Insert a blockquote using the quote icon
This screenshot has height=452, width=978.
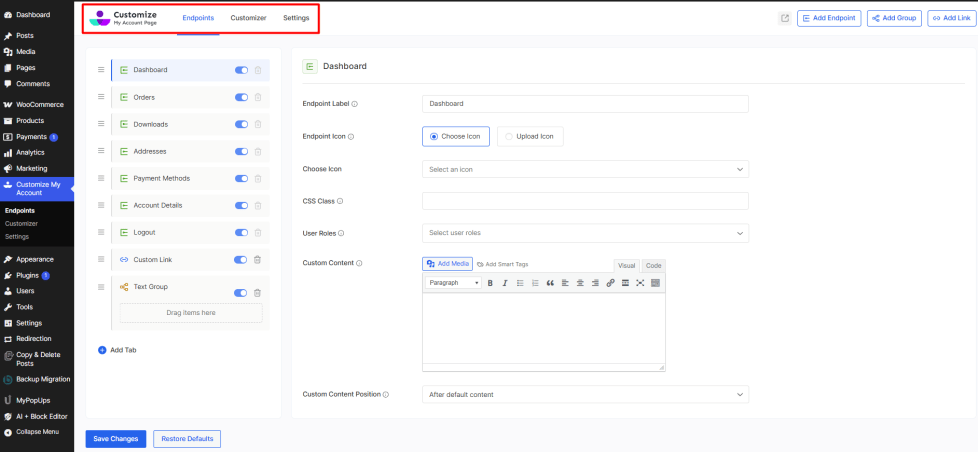coord(550,283)
